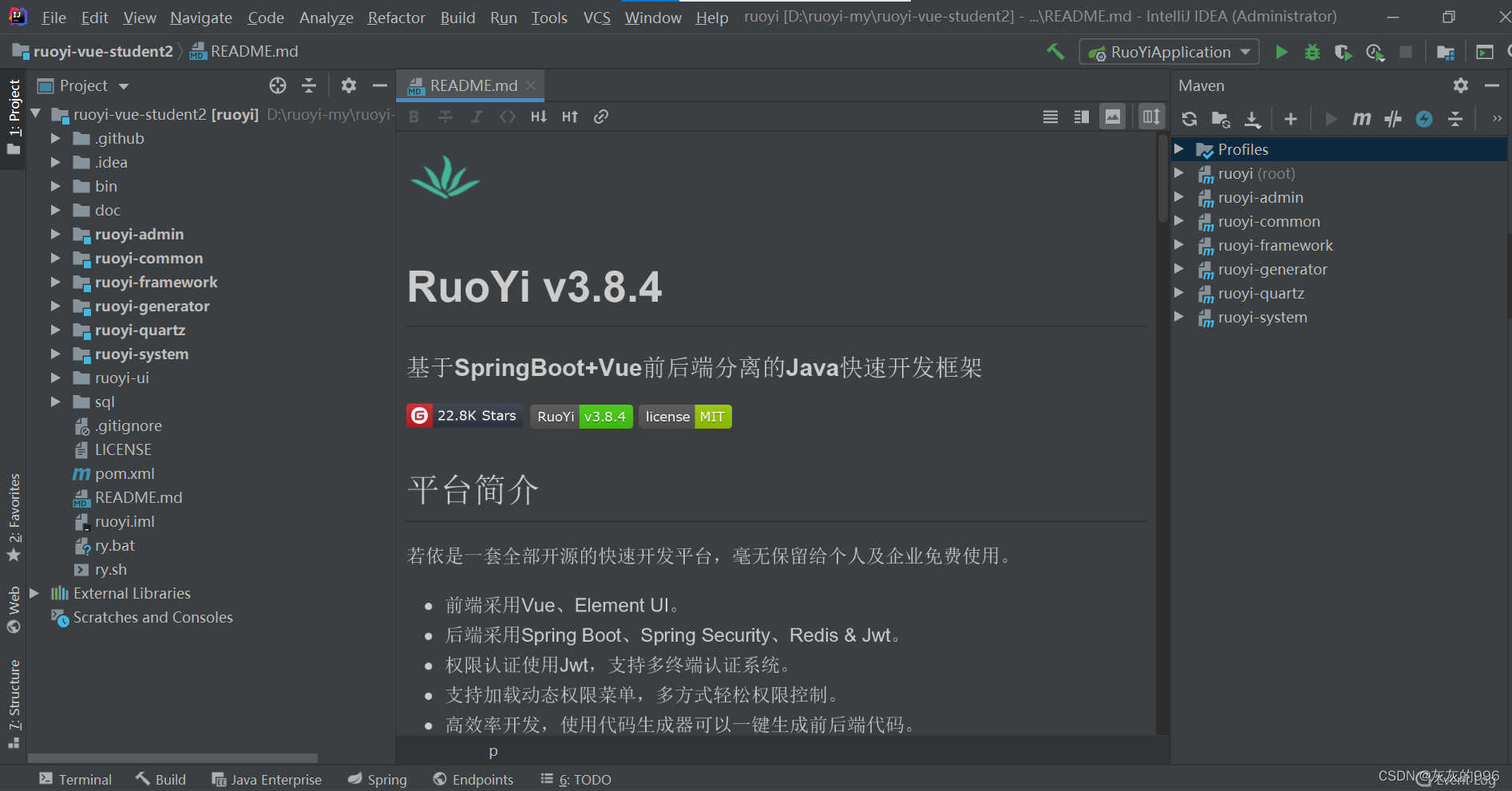1512x791 pixels.
Task: Click the license MIT badge
Action: tap(685, 417)
